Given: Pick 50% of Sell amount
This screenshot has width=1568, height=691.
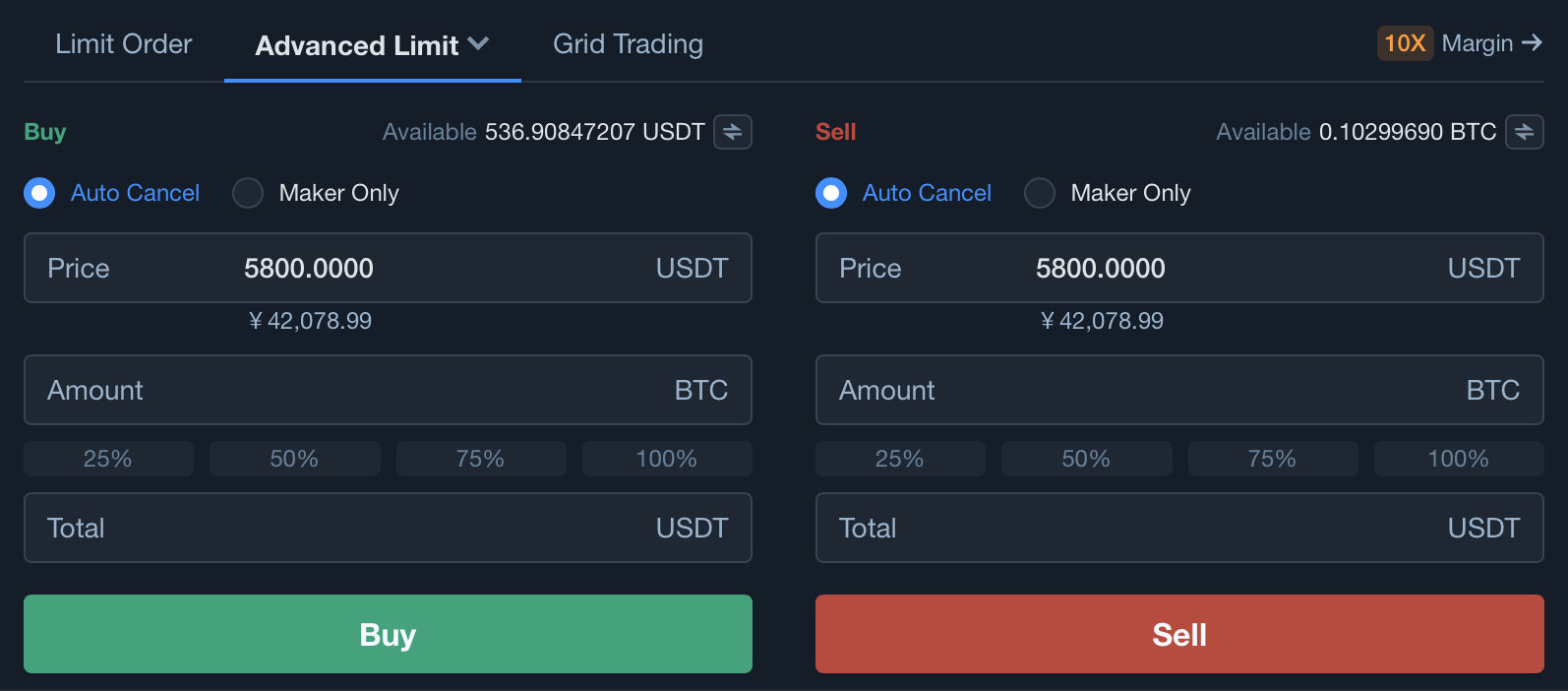Looking at the screenshot, I should [1086, 459].
